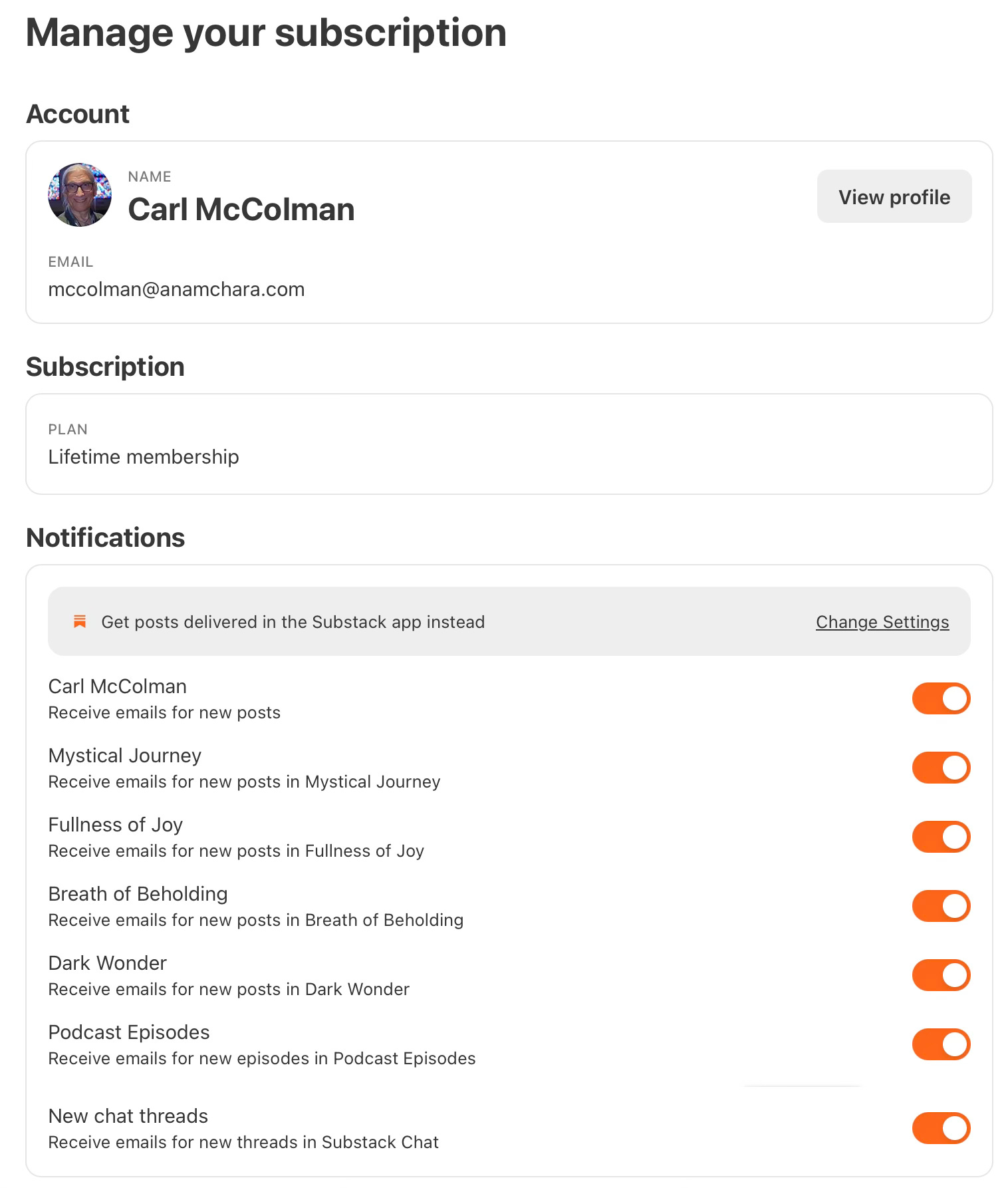Open View profile

(894, 196)
